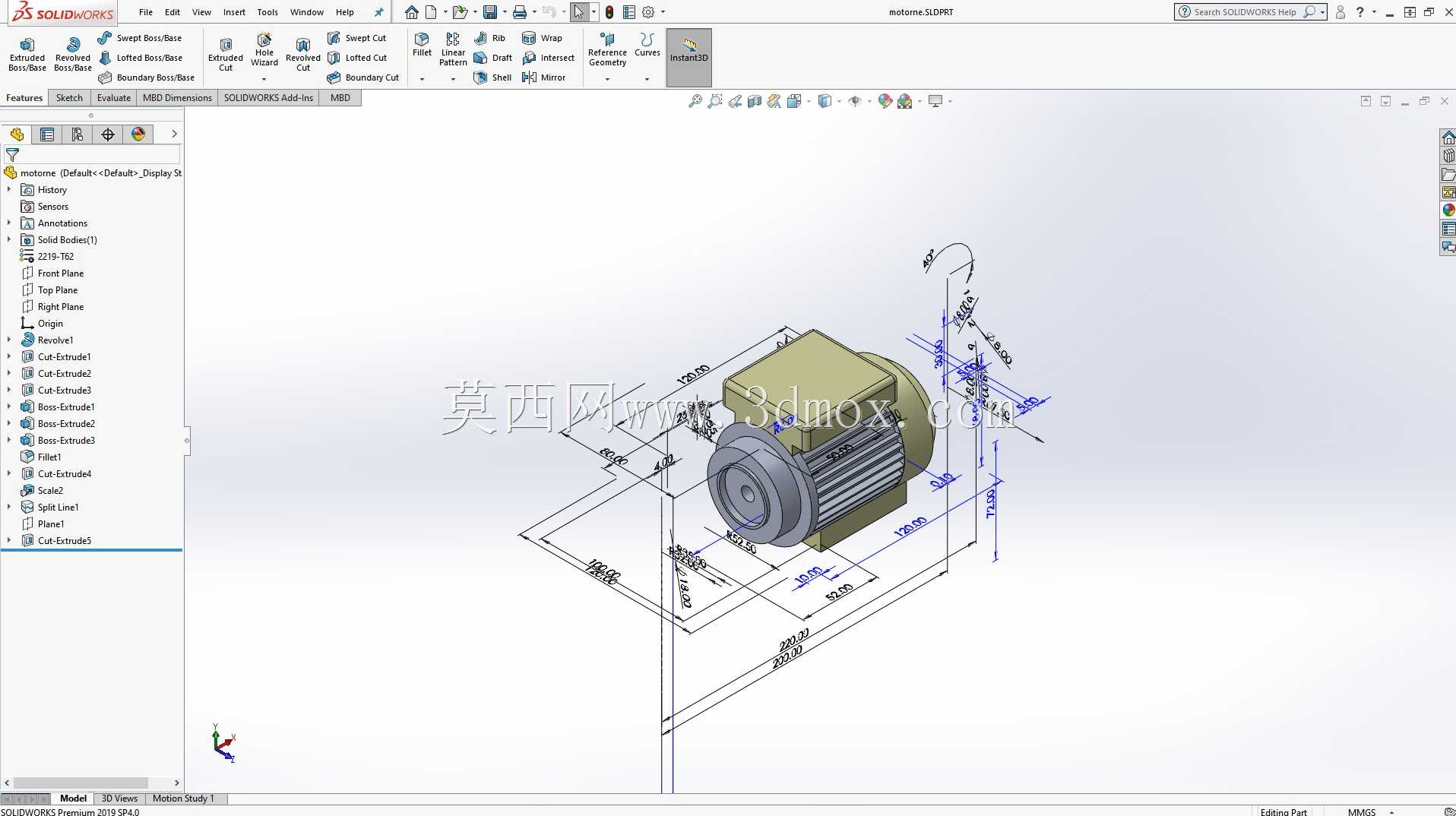1456x816 pixels.
Task: Toggle the Instant3D button
Action: (689, 57)
